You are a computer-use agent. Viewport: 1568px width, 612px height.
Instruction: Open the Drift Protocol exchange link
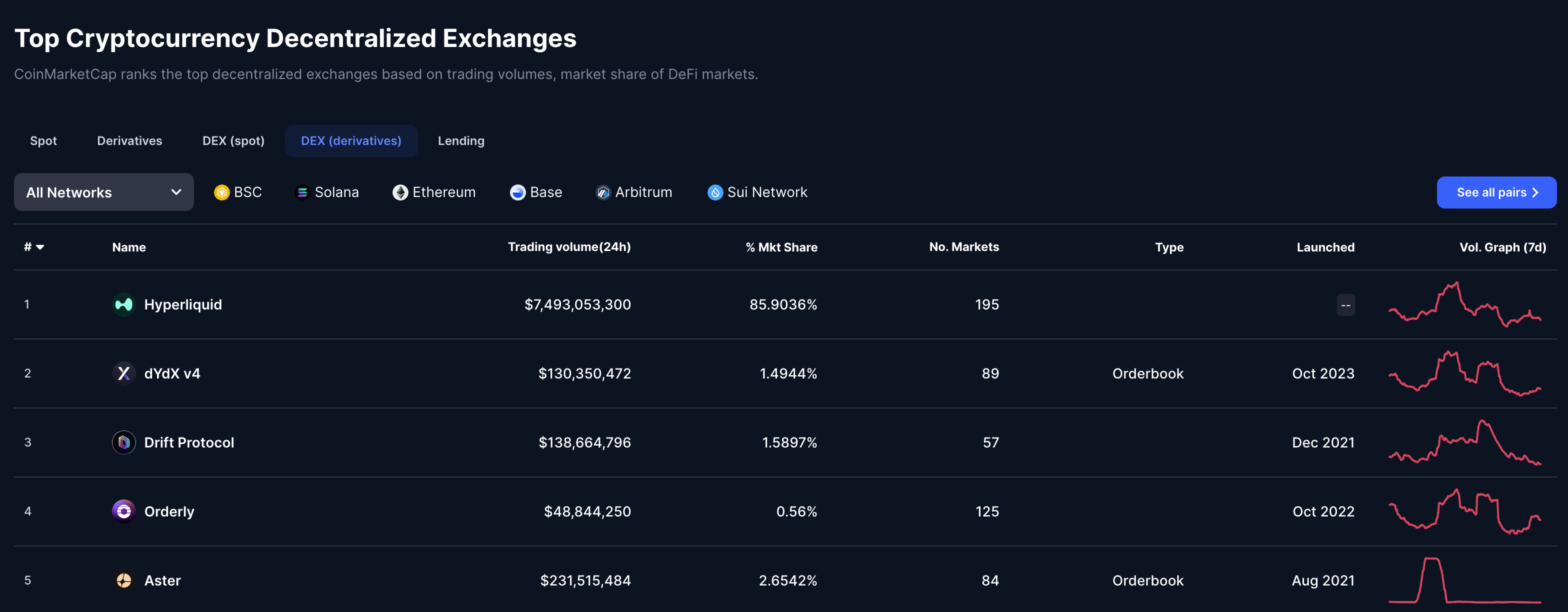(188, 442)
